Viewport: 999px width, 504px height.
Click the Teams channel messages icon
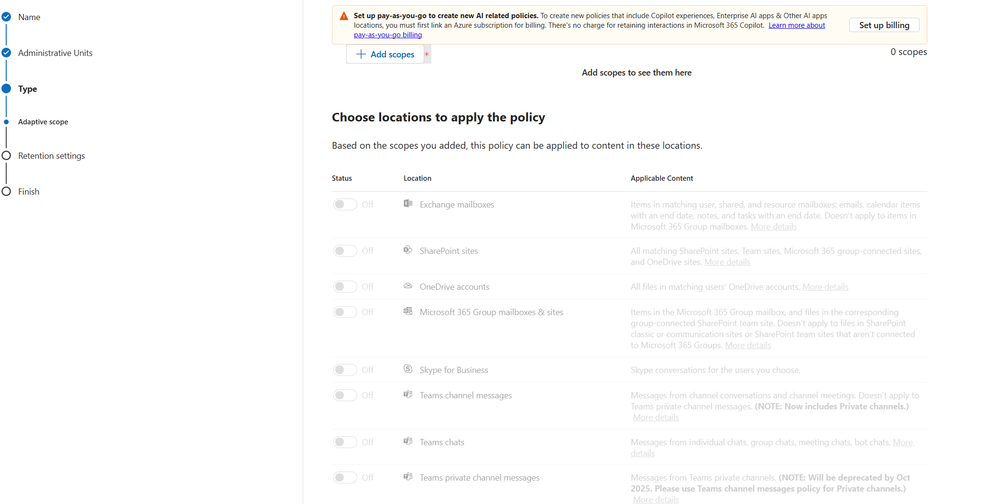[x=408, y=395]
